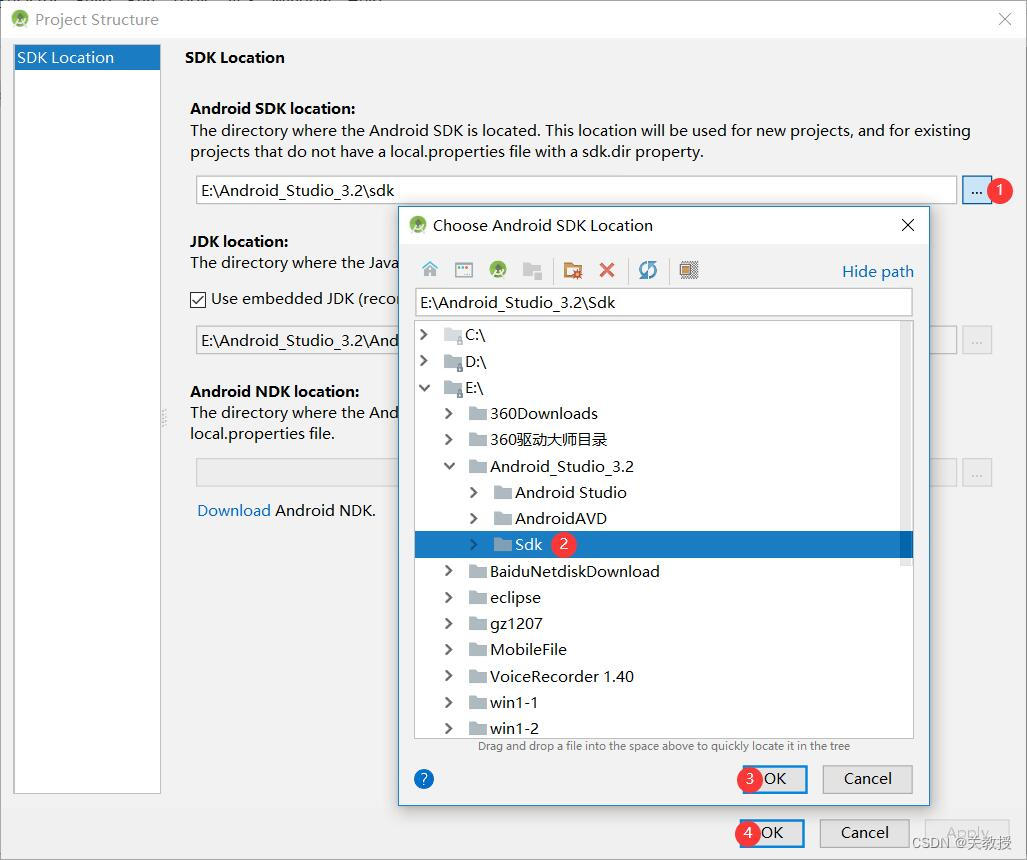The image size is (1027, 860).
Task: Expand the VoiceRecorder 1.40 folder
Action: pos(449,676)
